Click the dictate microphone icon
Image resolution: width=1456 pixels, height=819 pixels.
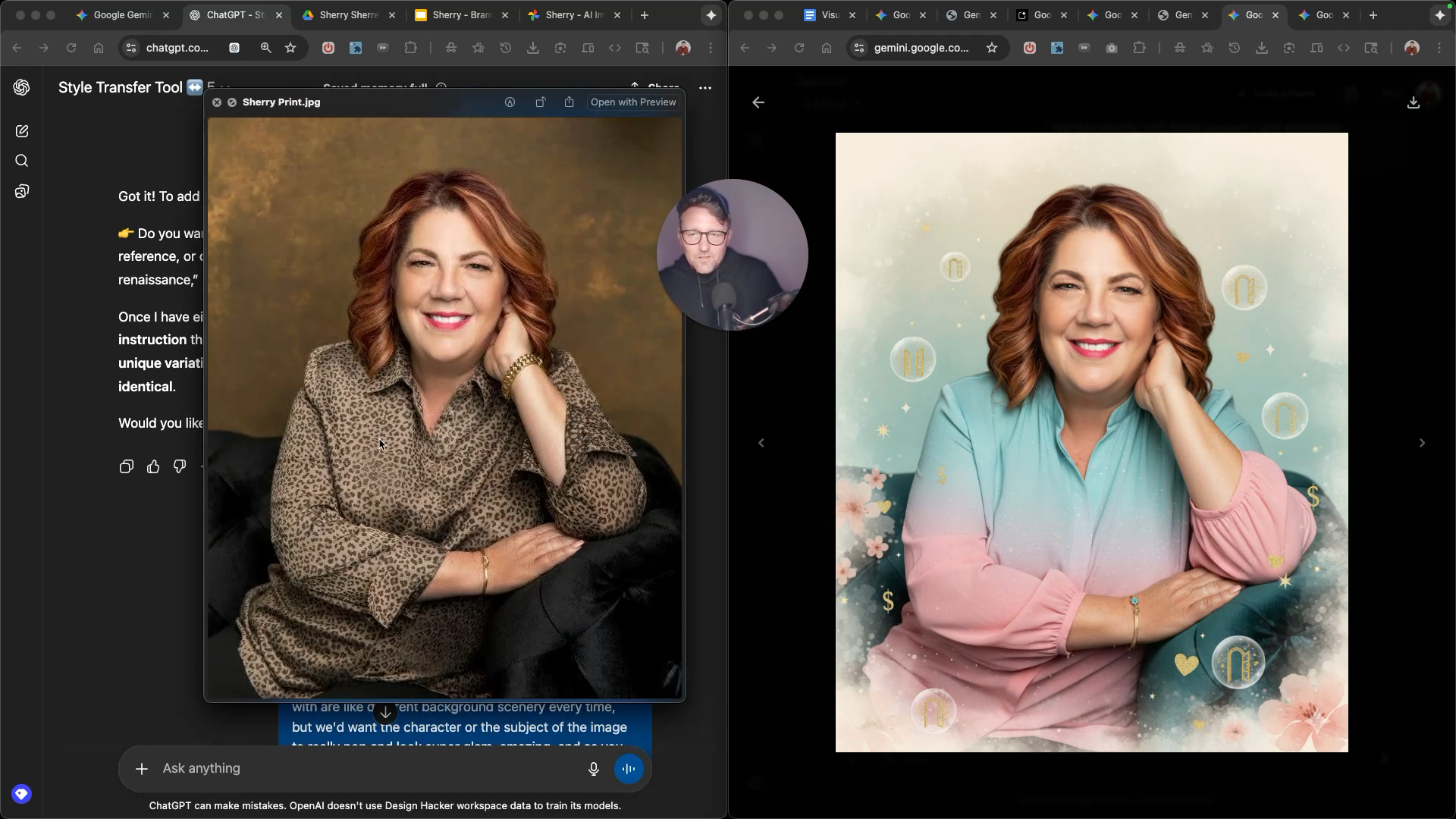pyautogui.click(x=594, y=769)
